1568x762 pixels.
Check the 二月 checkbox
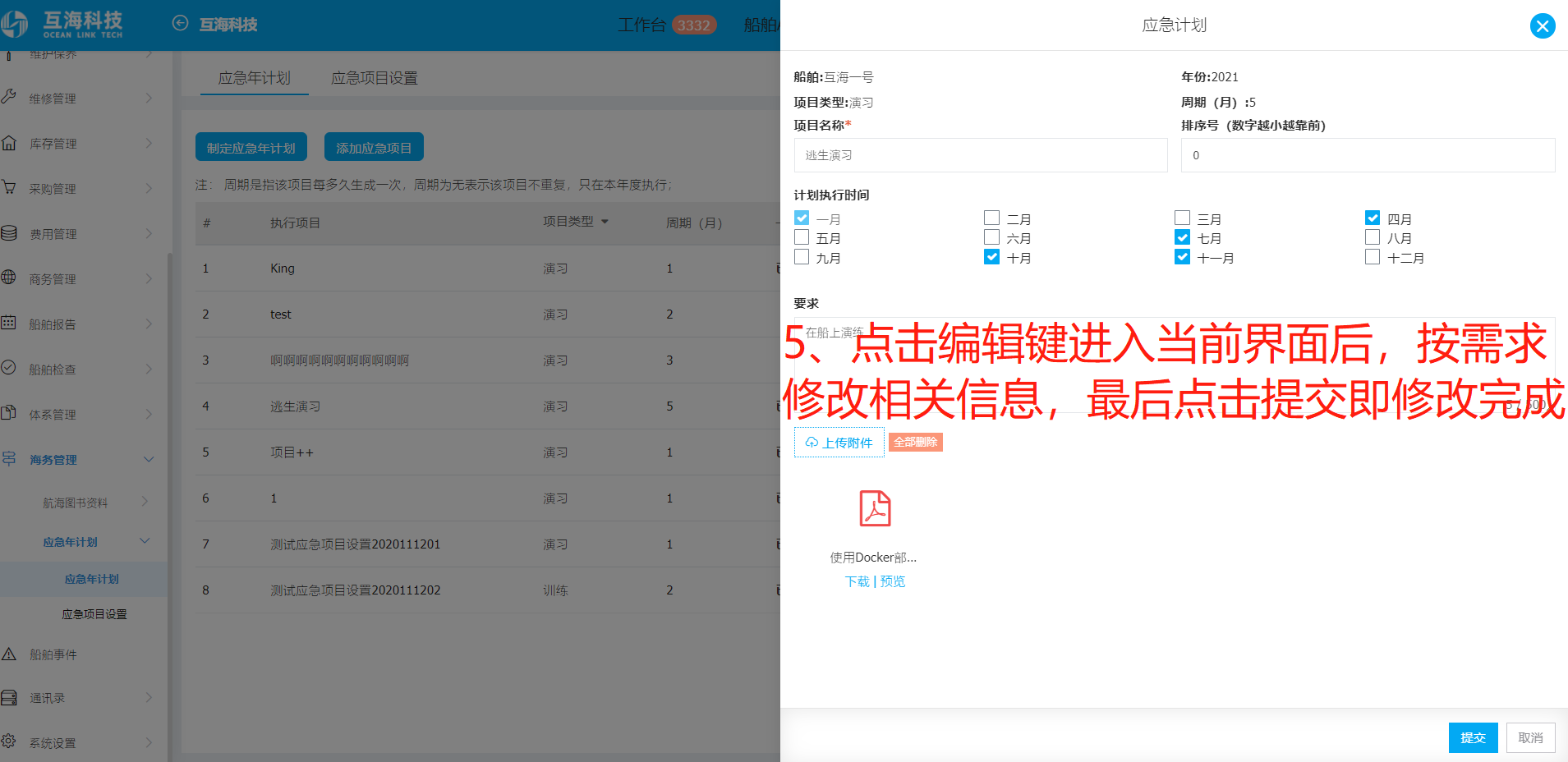[992, 218]
